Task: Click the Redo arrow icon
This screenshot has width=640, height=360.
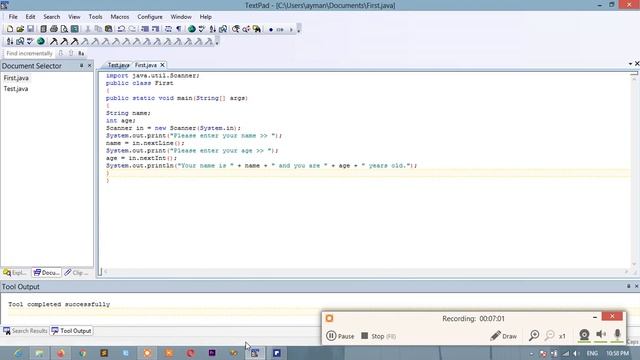Action: (132, 29)
